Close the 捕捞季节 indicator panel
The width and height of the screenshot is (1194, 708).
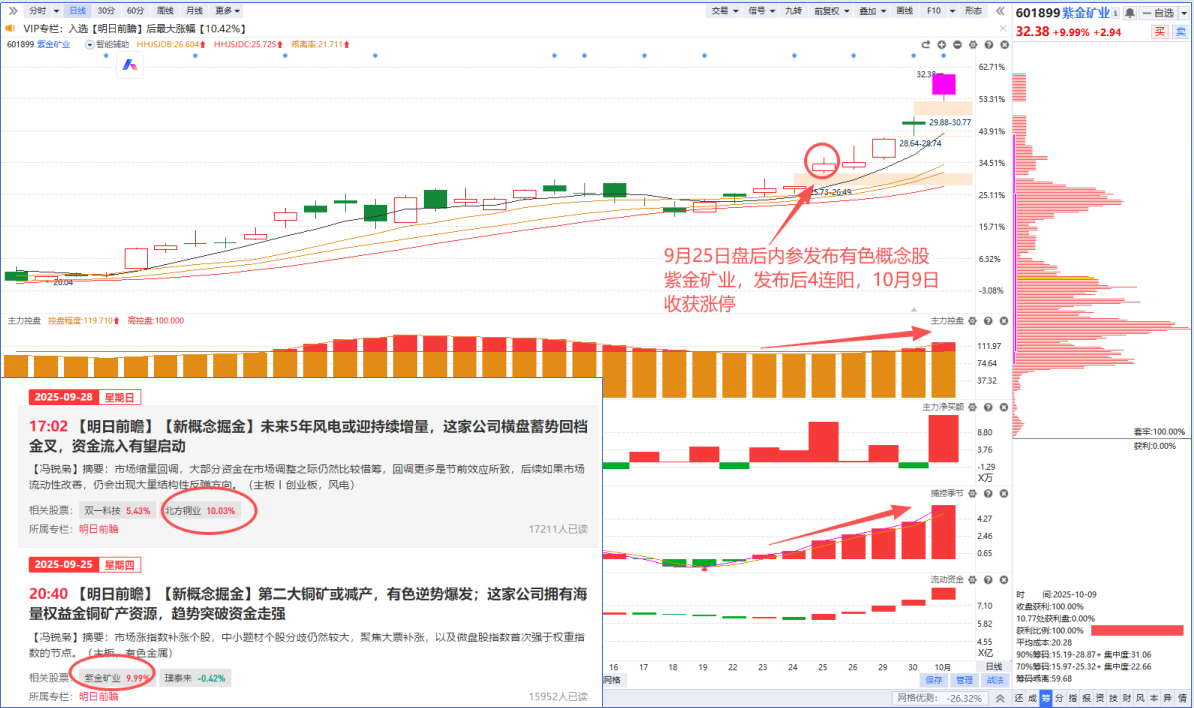click(x=1004, y=493)
